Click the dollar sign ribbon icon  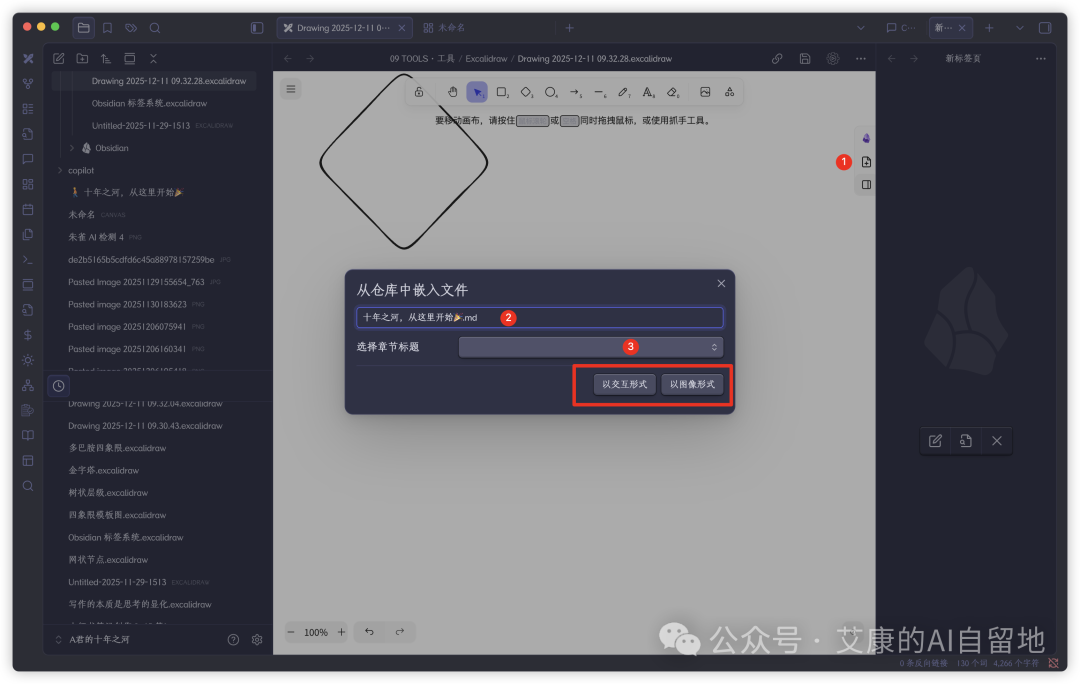pyautogui.click(x=28, y=335)
